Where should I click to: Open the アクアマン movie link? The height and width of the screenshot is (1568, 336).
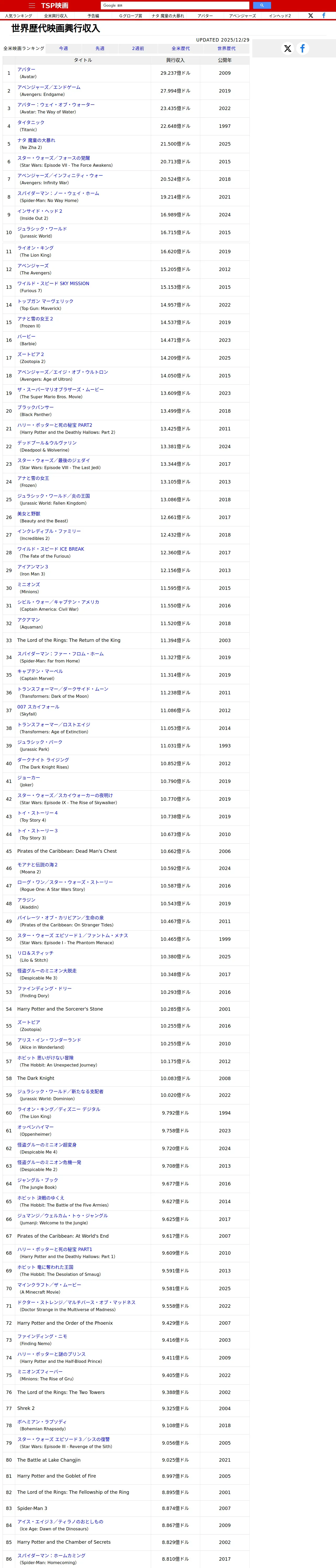(x=29, y=620)
